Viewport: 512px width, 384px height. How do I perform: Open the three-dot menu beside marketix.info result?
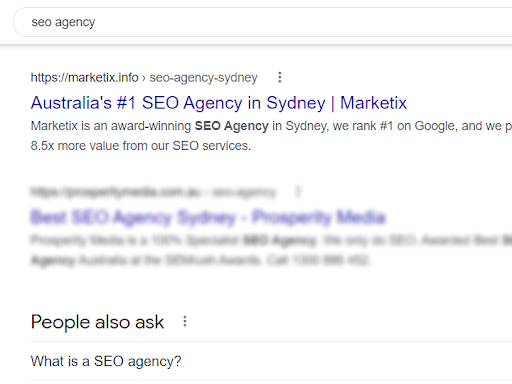pos(280,77)
